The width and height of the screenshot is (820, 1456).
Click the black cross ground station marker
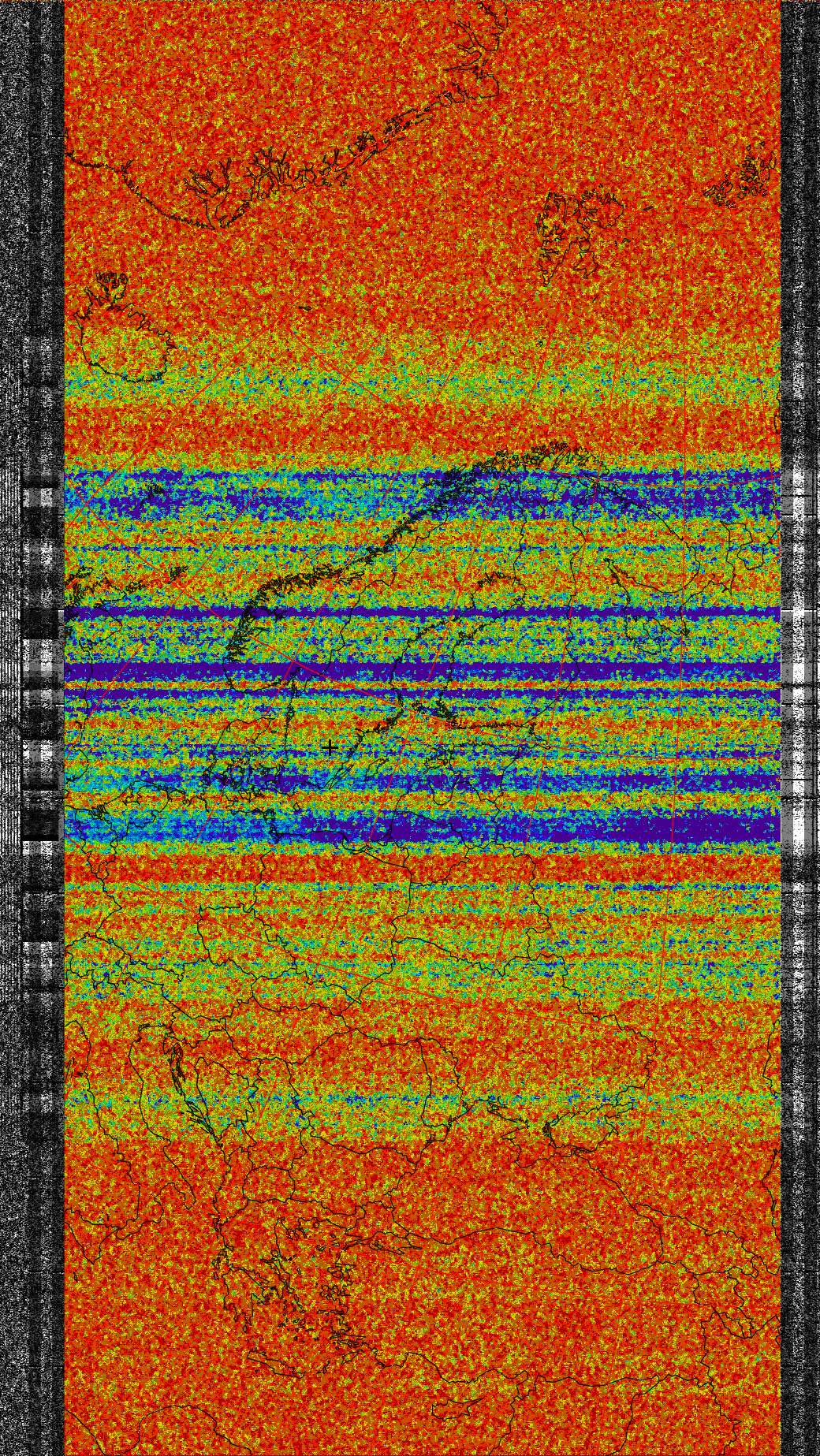click(330, 747)
